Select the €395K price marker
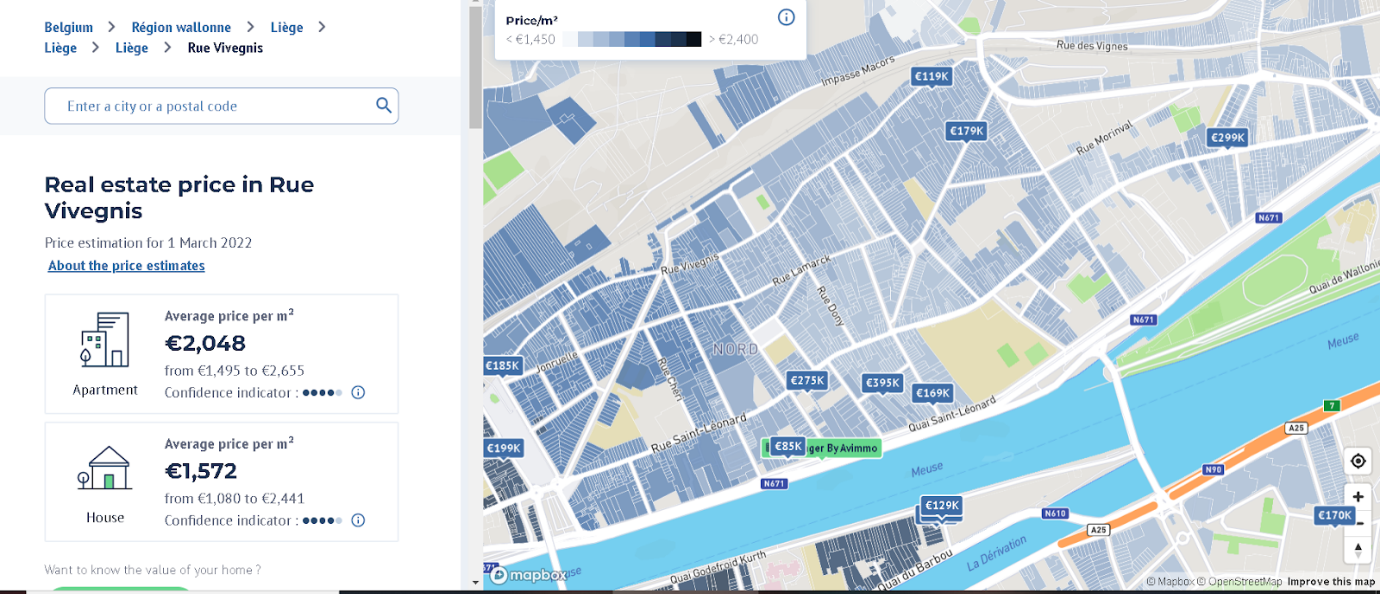The image size is (1380, 594). coord(883,383)
